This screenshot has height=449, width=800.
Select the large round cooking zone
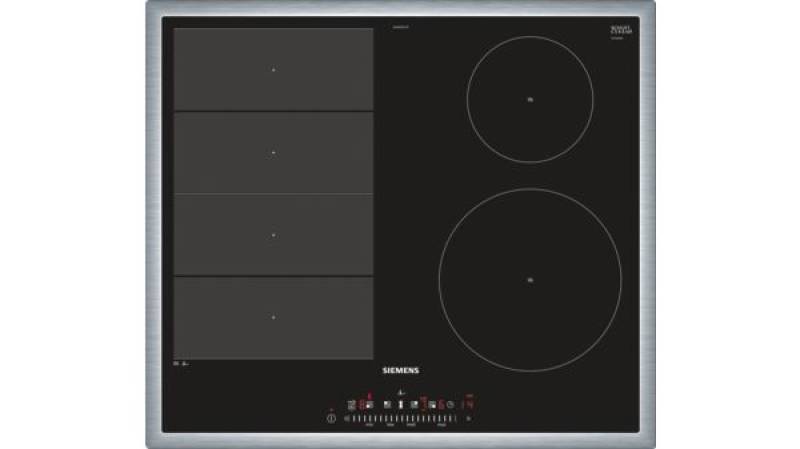pos(530,280)
